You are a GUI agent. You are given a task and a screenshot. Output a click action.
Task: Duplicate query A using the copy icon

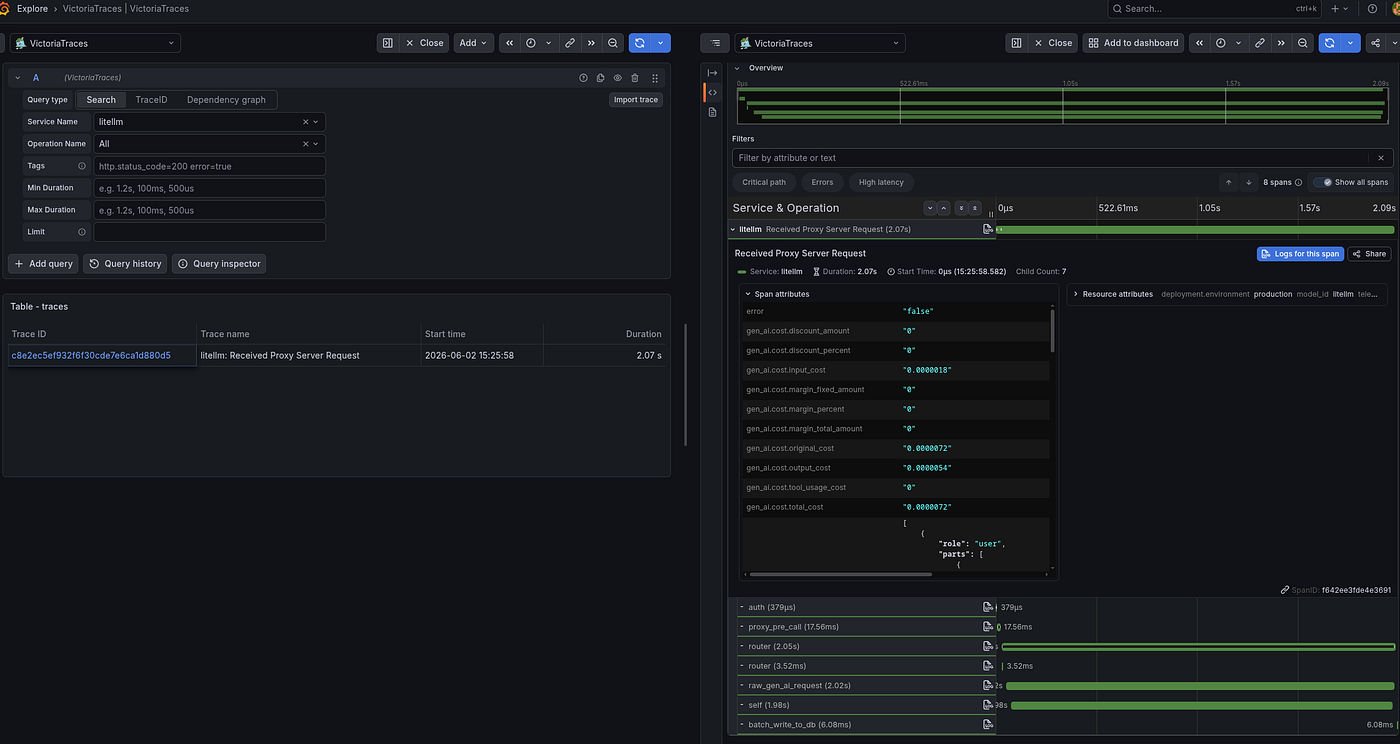click(x=600, y=78)
